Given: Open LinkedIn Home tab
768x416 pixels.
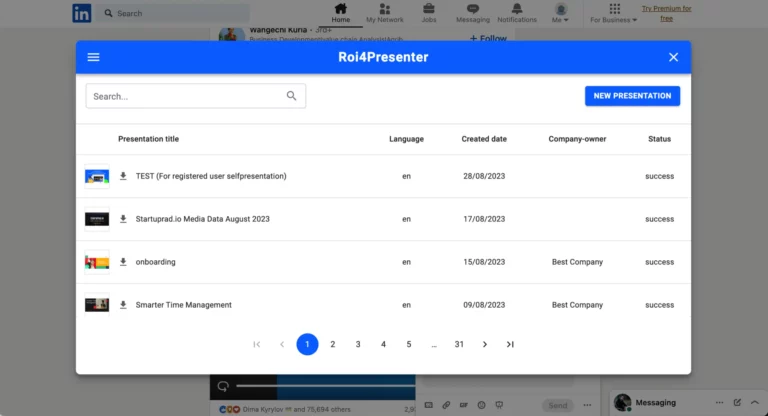Looking at the screenshot, I should coord(340,13).
